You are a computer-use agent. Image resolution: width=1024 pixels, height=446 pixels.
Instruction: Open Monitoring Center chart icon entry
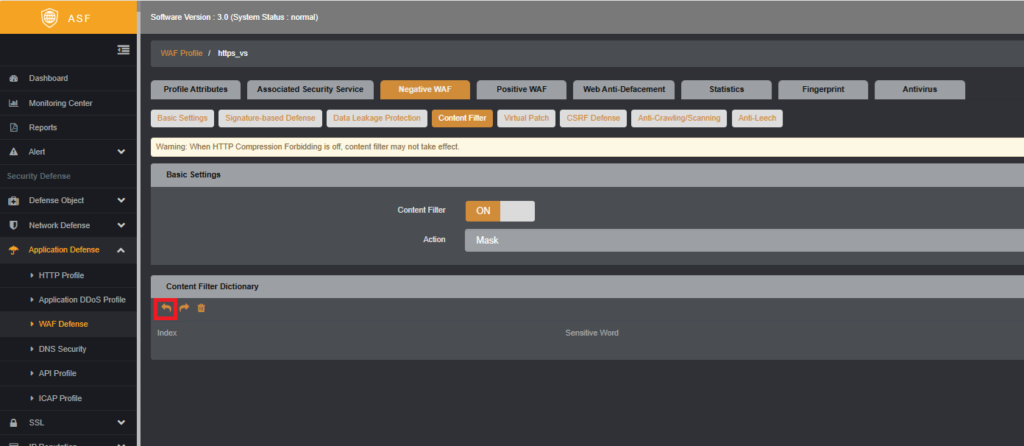13,103
